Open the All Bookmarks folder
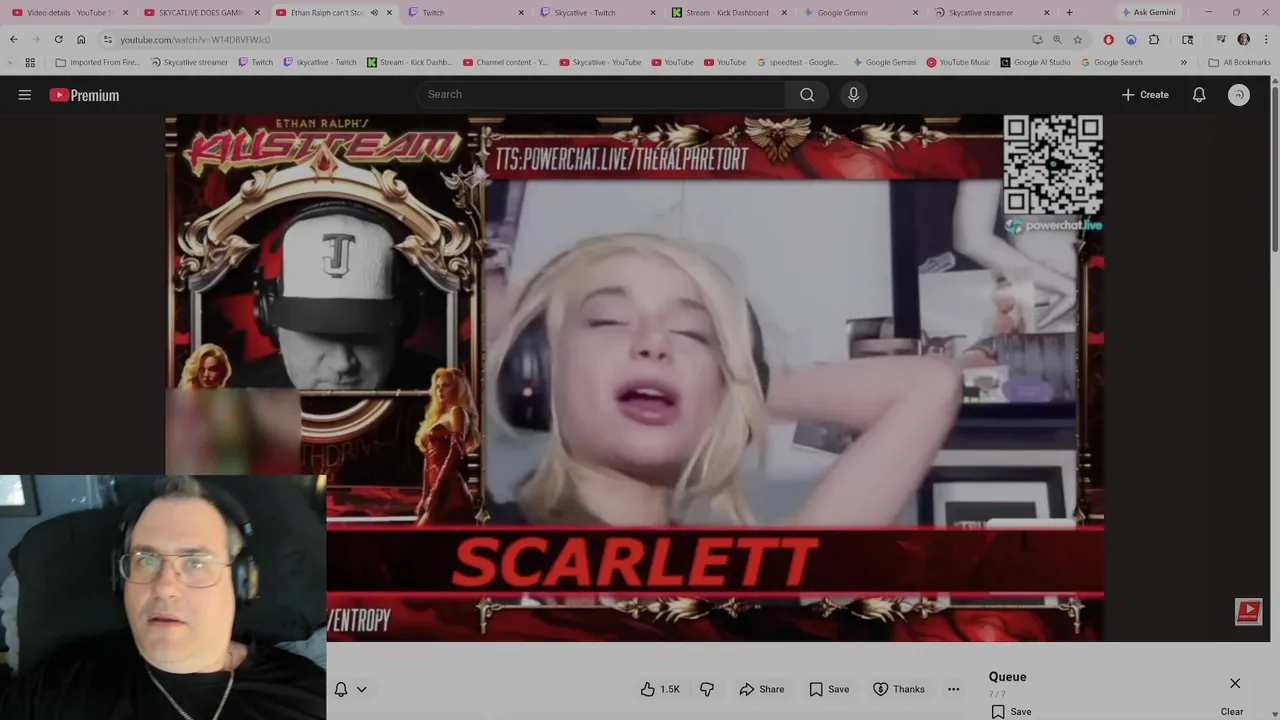 click(1240, 62)
